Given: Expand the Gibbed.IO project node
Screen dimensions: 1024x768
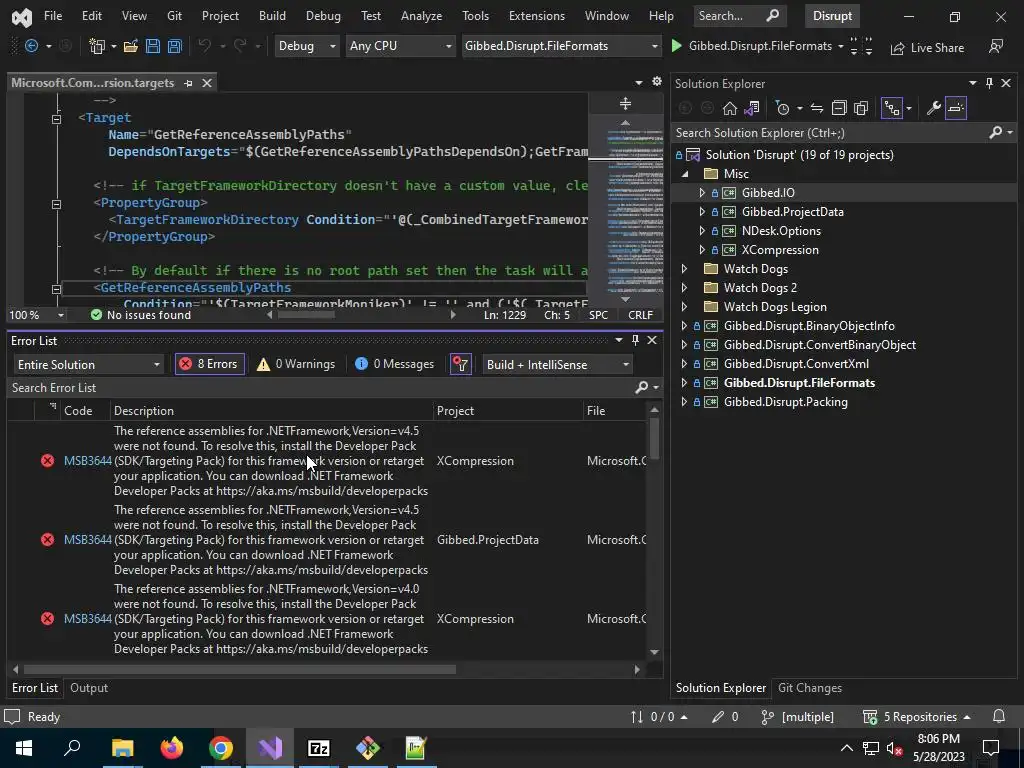Looking at the screenshot, I should [702, 193].
